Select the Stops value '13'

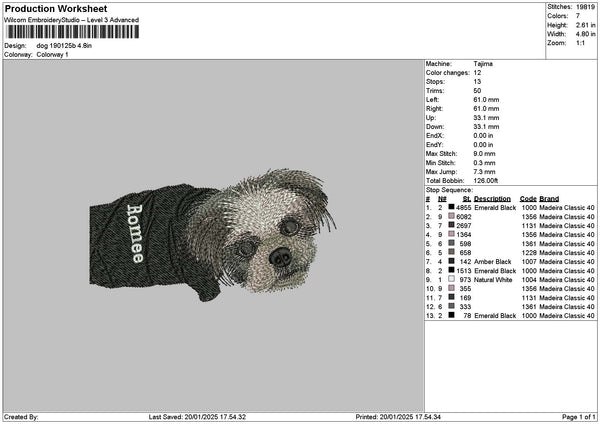pyautogui.click(x=477, y=82)
